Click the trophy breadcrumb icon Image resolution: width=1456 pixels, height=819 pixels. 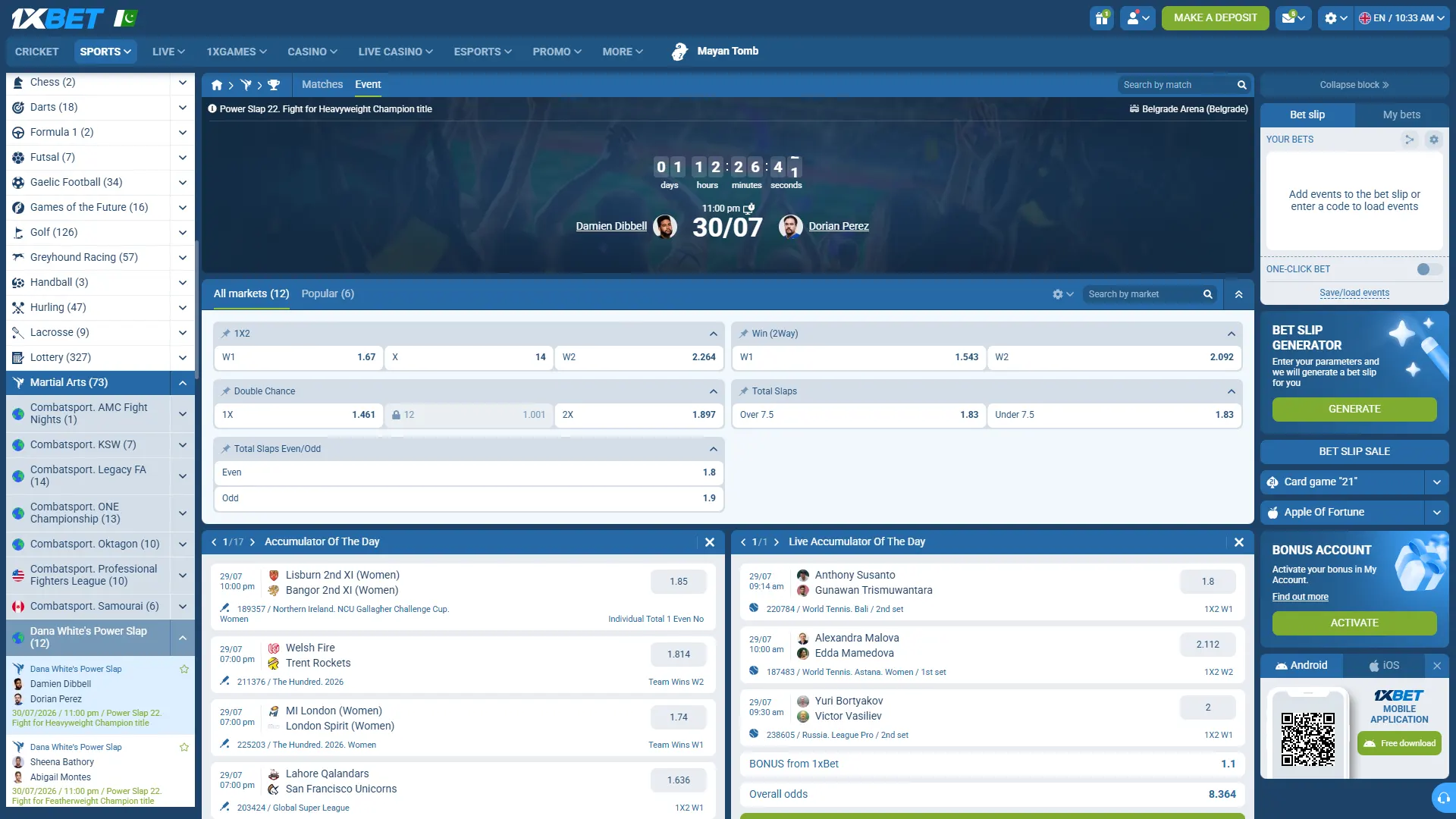[x=274, y=85]
